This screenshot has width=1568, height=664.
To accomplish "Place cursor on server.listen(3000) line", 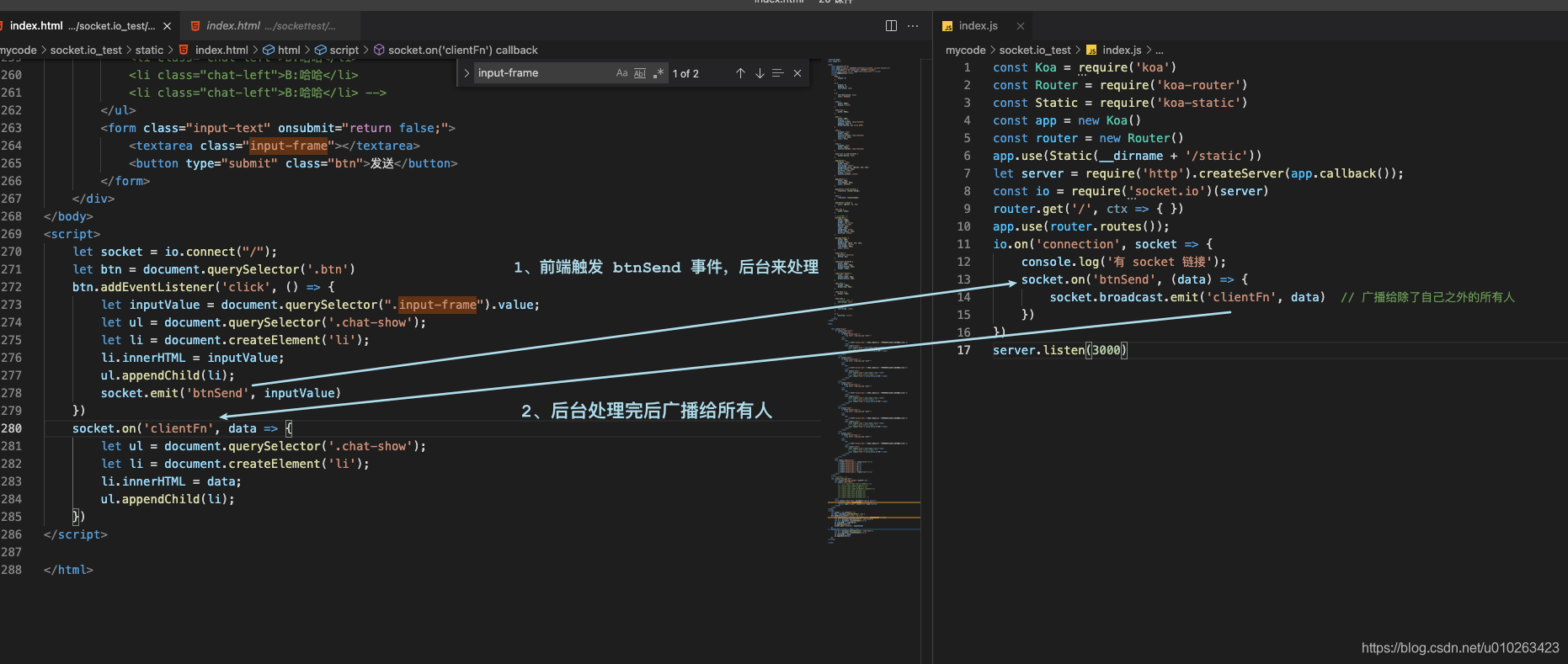I will tap(1059, 350).
